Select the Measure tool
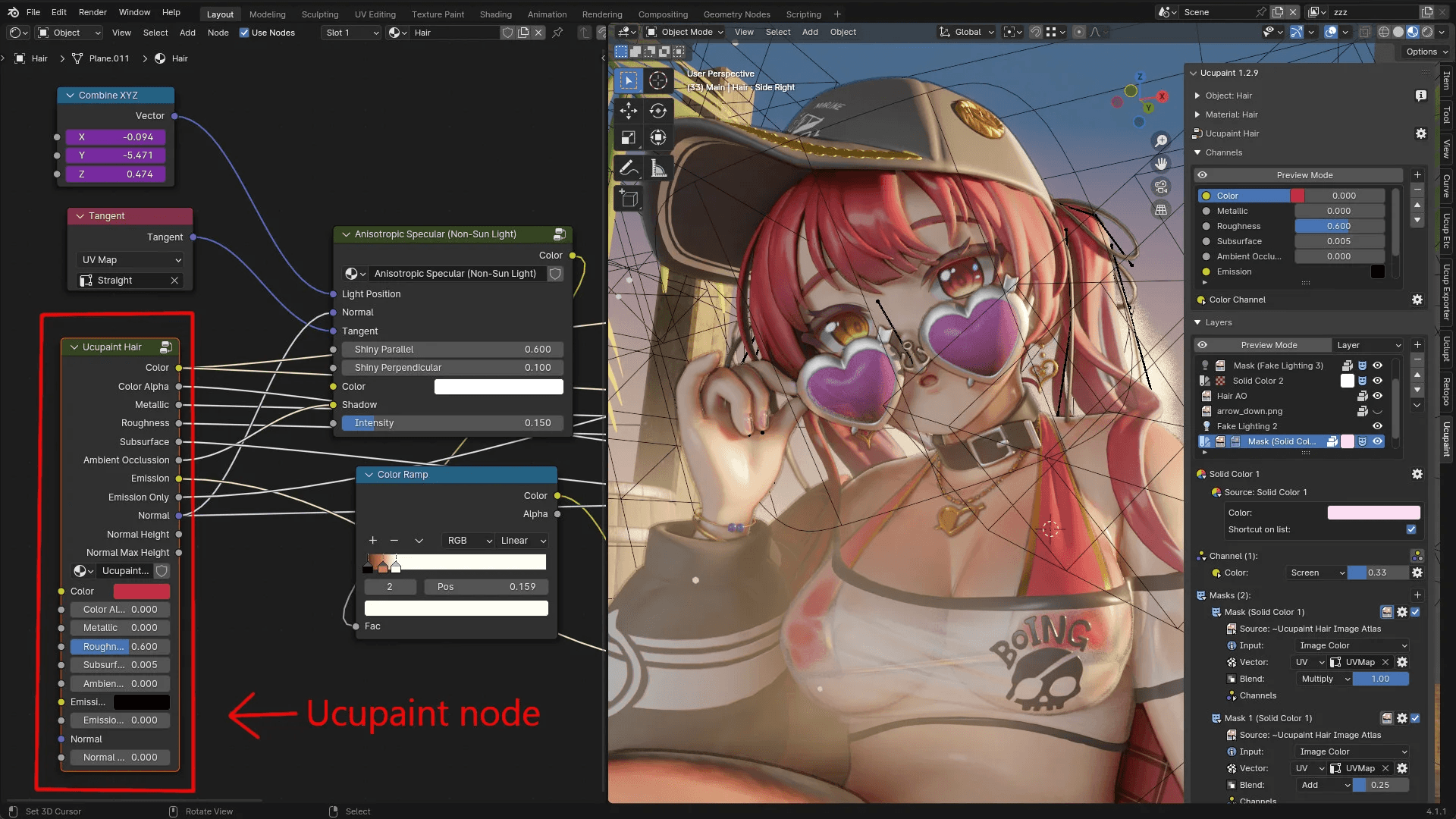Screen dimensions: 1456x819 (x=658, y=168)
